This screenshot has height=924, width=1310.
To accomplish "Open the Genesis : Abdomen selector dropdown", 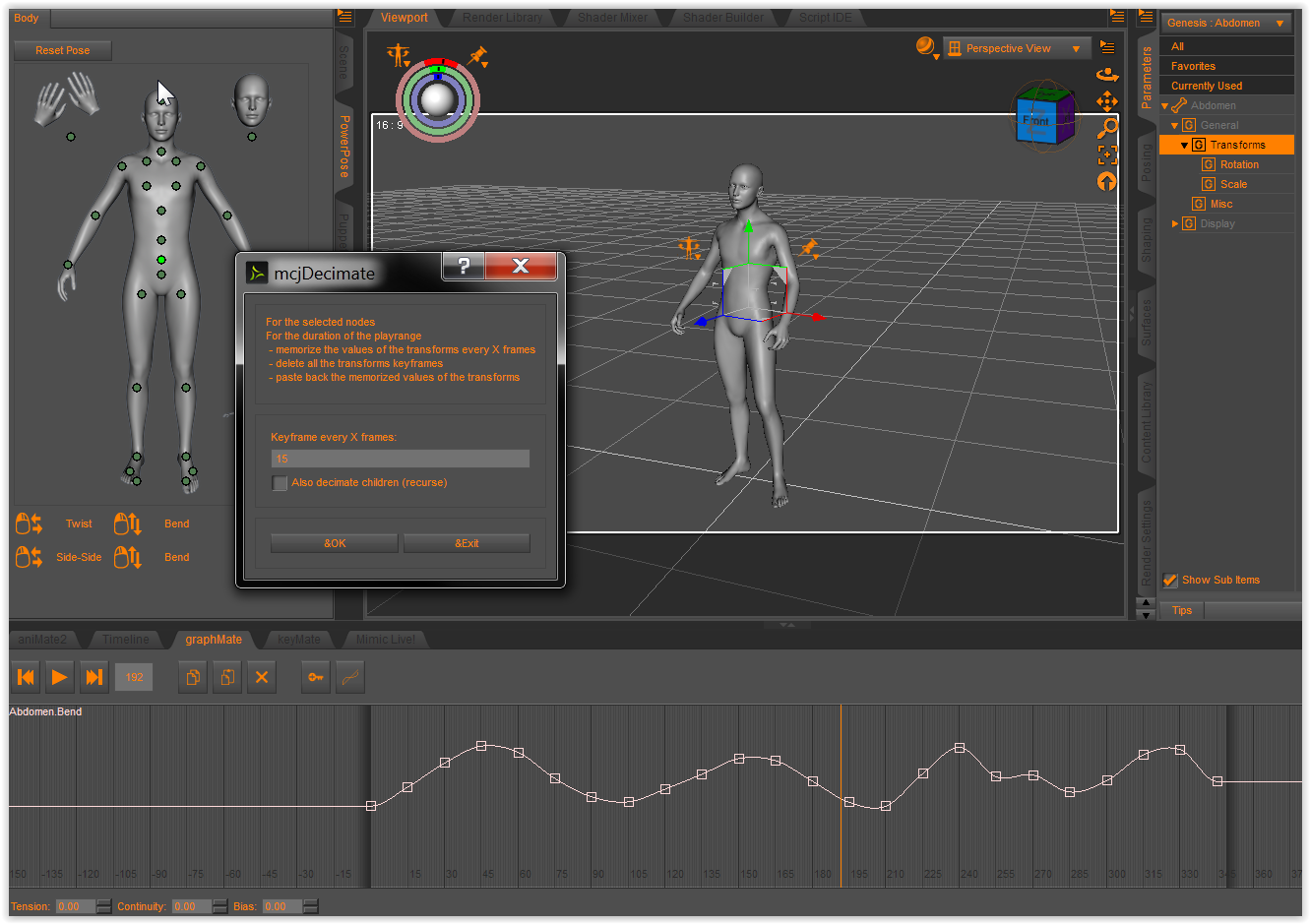I will pyautogui.click(x=1225, y=22).
